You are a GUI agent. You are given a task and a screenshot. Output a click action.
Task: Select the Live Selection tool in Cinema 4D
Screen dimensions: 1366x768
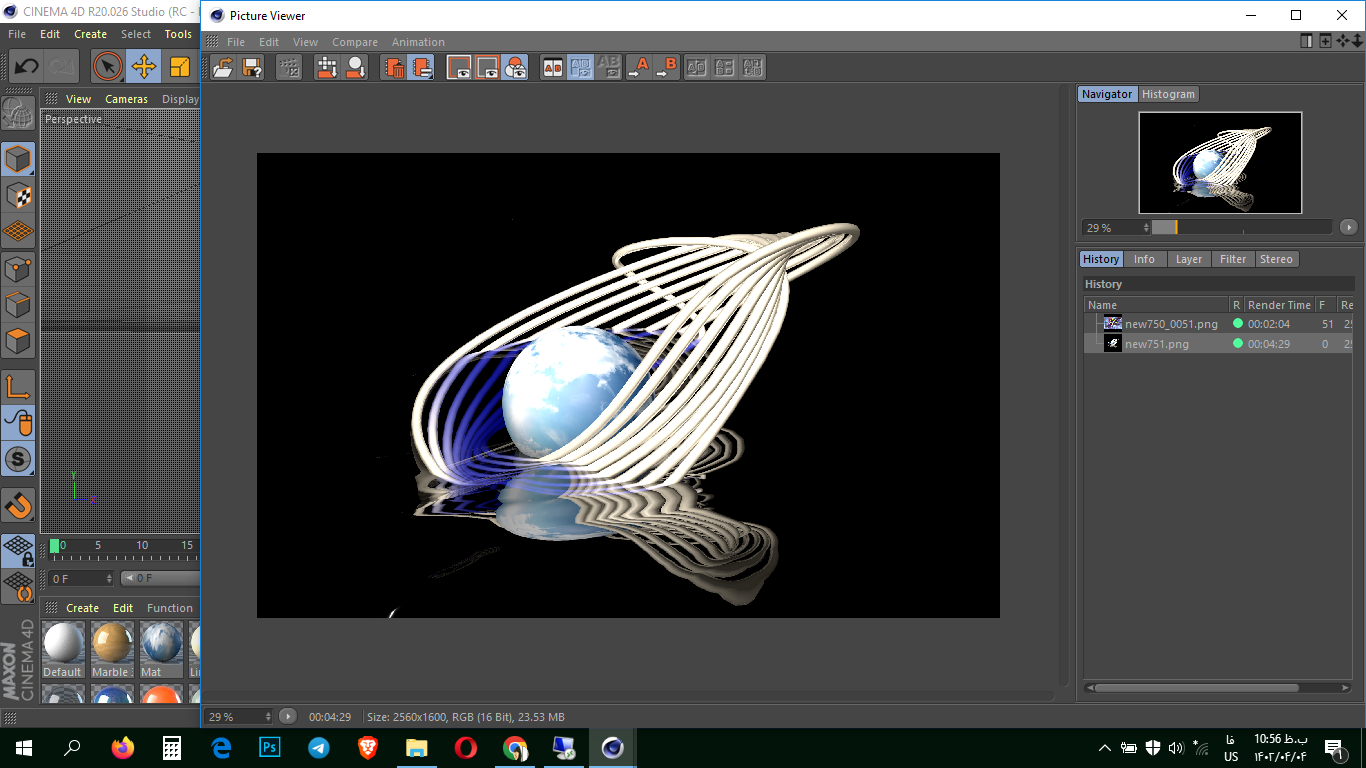pos(107,67)
